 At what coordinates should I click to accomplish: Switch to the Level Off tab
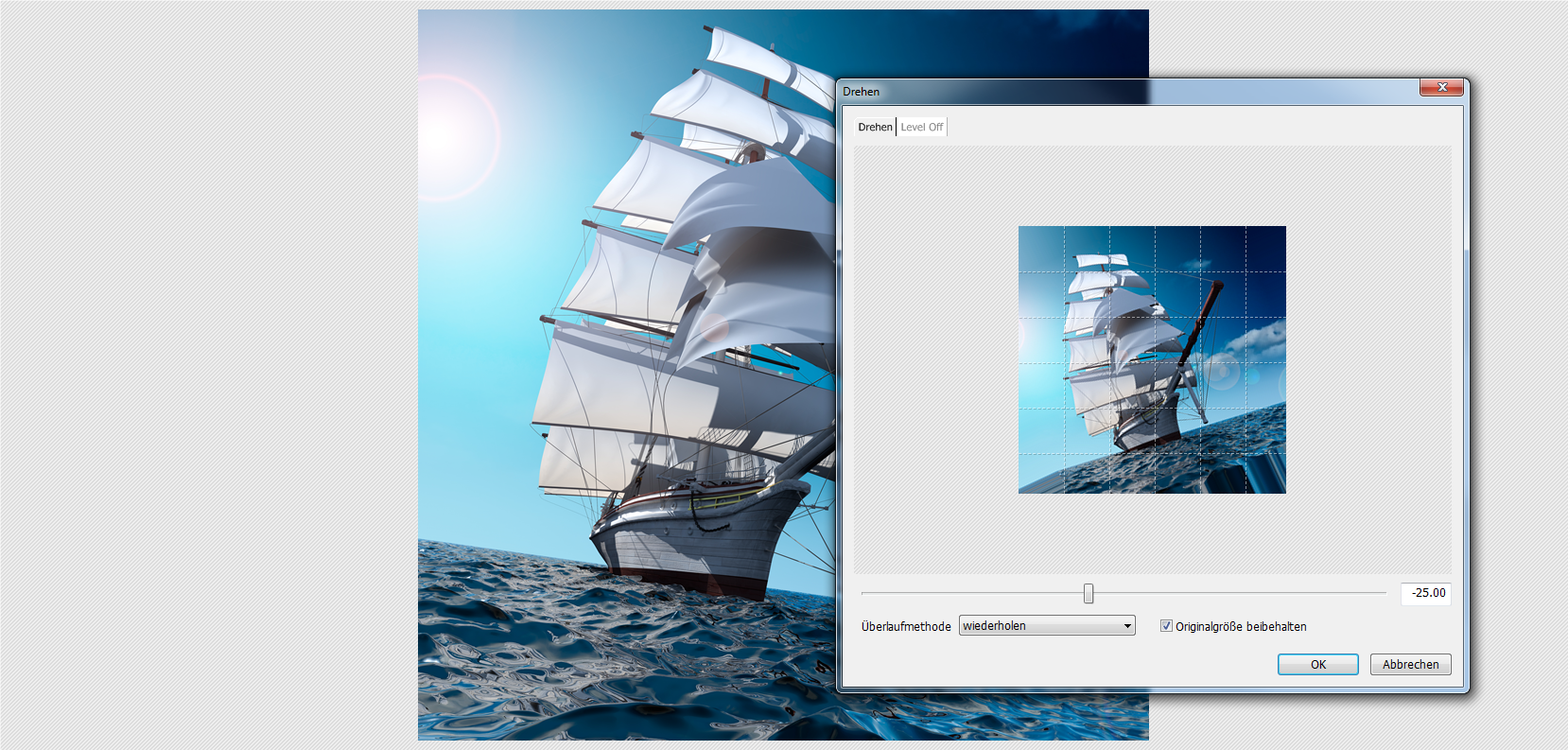coord(921,127)
